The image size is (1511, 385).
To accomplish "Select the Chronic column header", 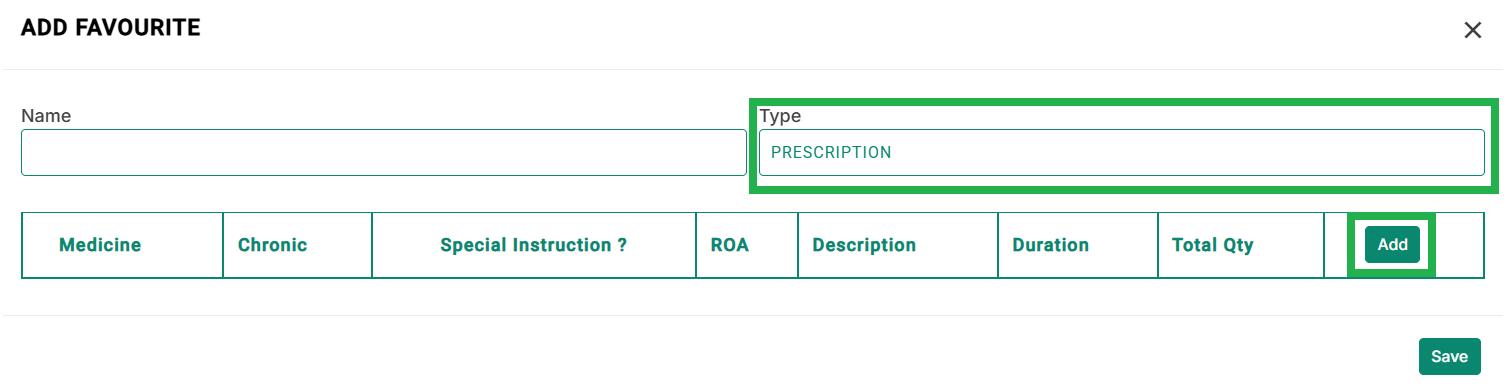I will tap(272, 245).
